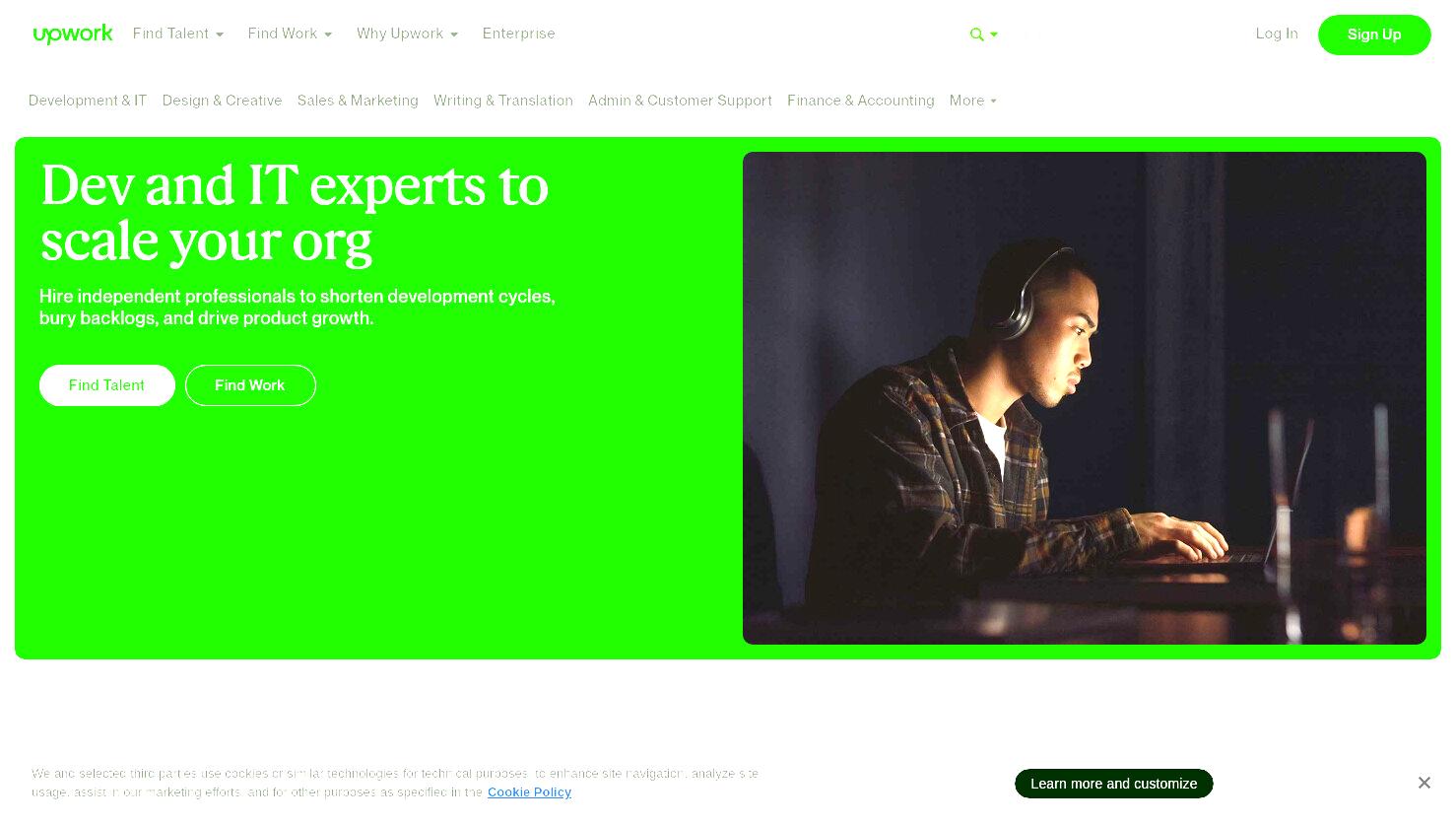This screenshot has height=825, width=1456.
Task: Open the Sales & Marketing category
Action: [358, 101]
